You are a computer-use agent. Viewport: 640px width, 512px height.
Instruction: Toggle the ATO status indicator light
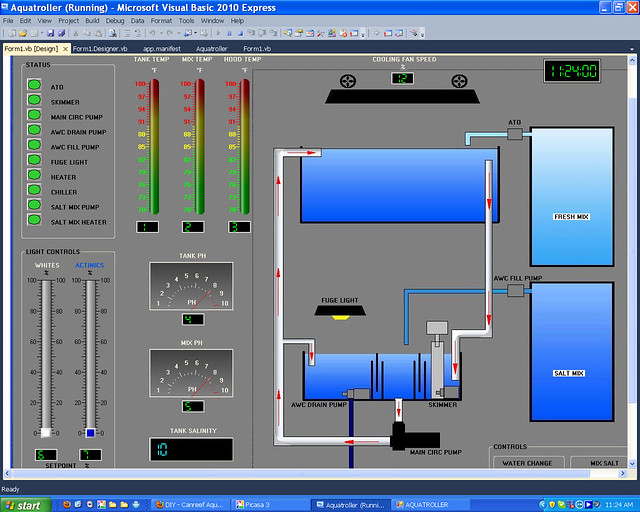coord(34,86)
